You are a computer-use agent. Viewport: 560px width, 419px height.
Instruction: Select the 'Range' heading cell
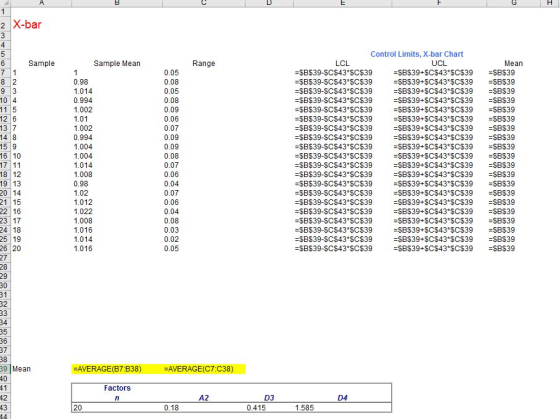(x=204, y=63)
